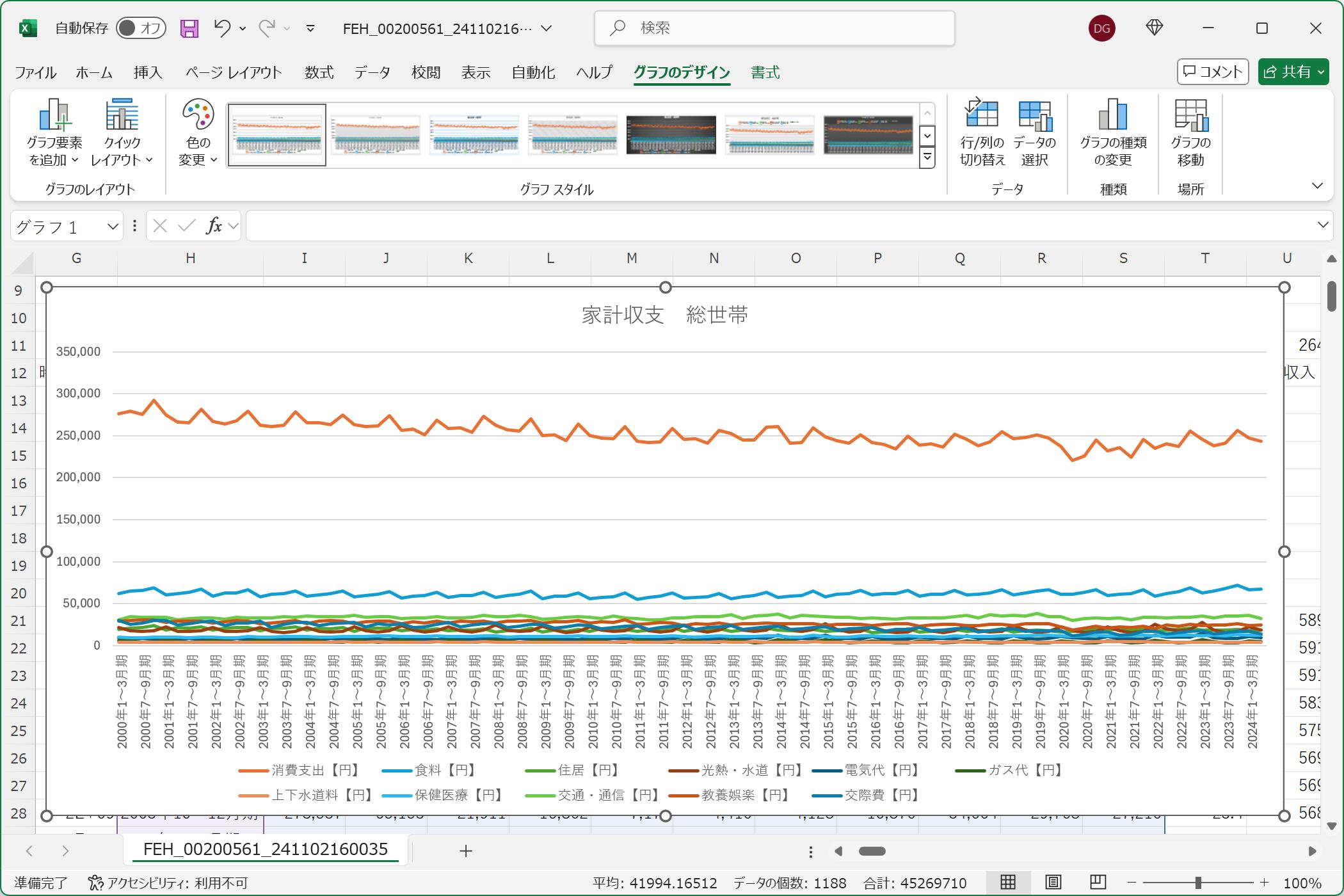This screenshot has width=1344, height=896.
Task: Click the コメント button
Action: click(x=1213, y=72)
